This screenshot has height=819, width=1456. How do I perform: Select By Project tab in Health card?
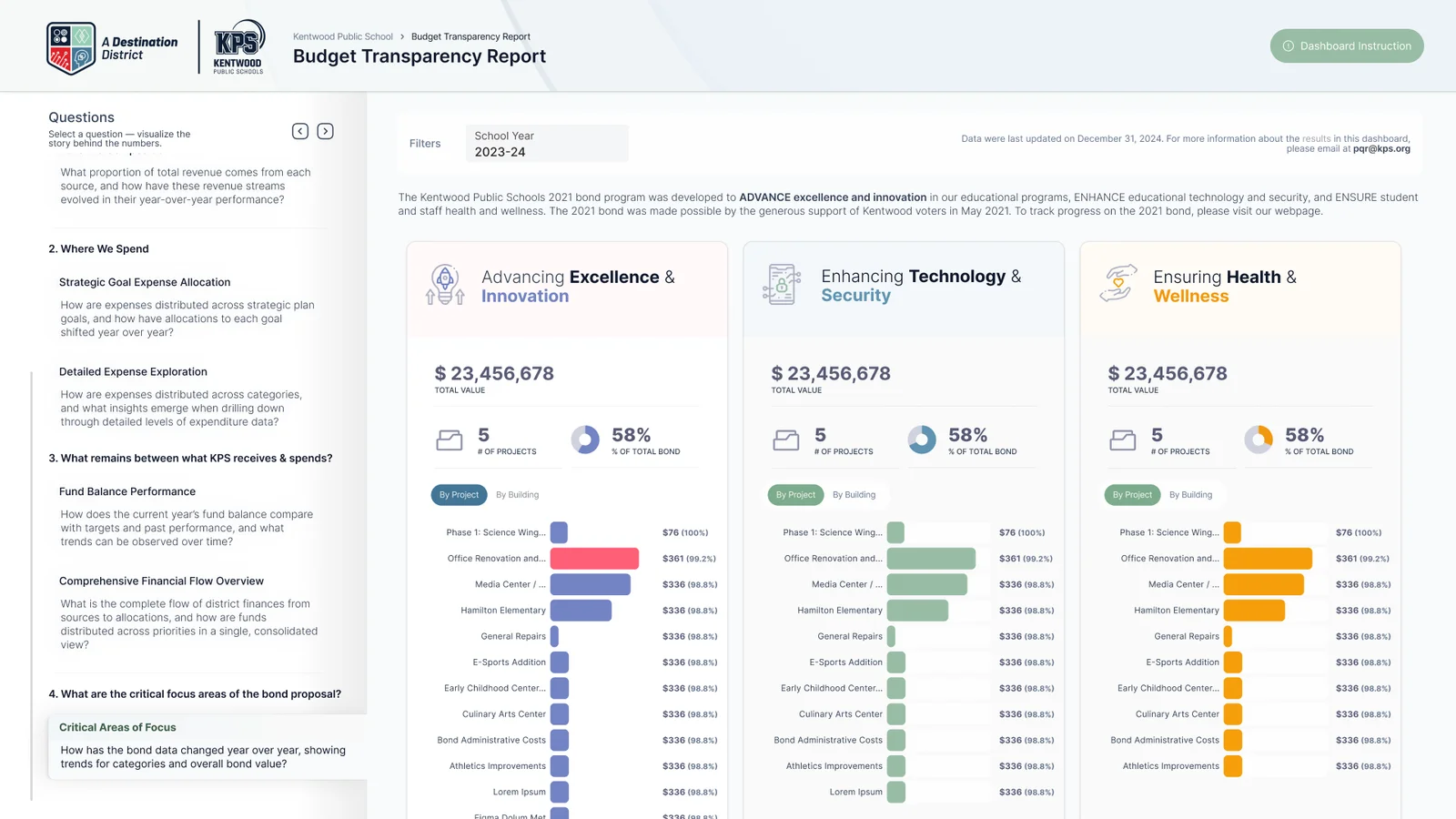1132,495
